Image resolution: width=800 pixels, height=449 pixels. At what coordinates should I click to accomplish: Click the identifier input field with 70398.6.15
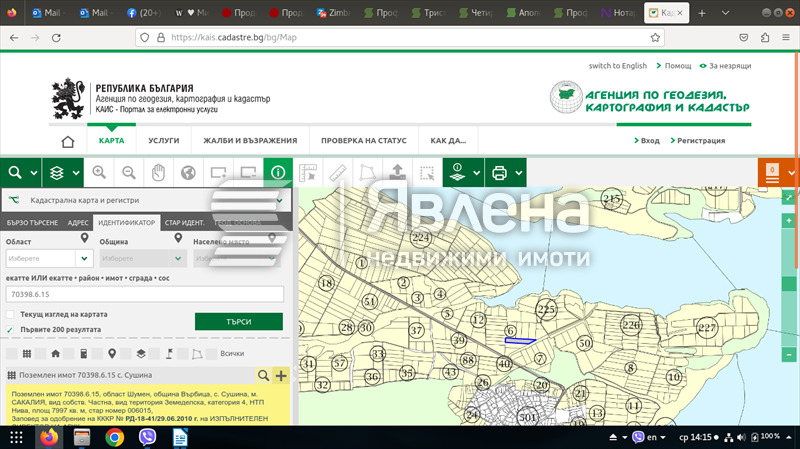coord(144,294)
